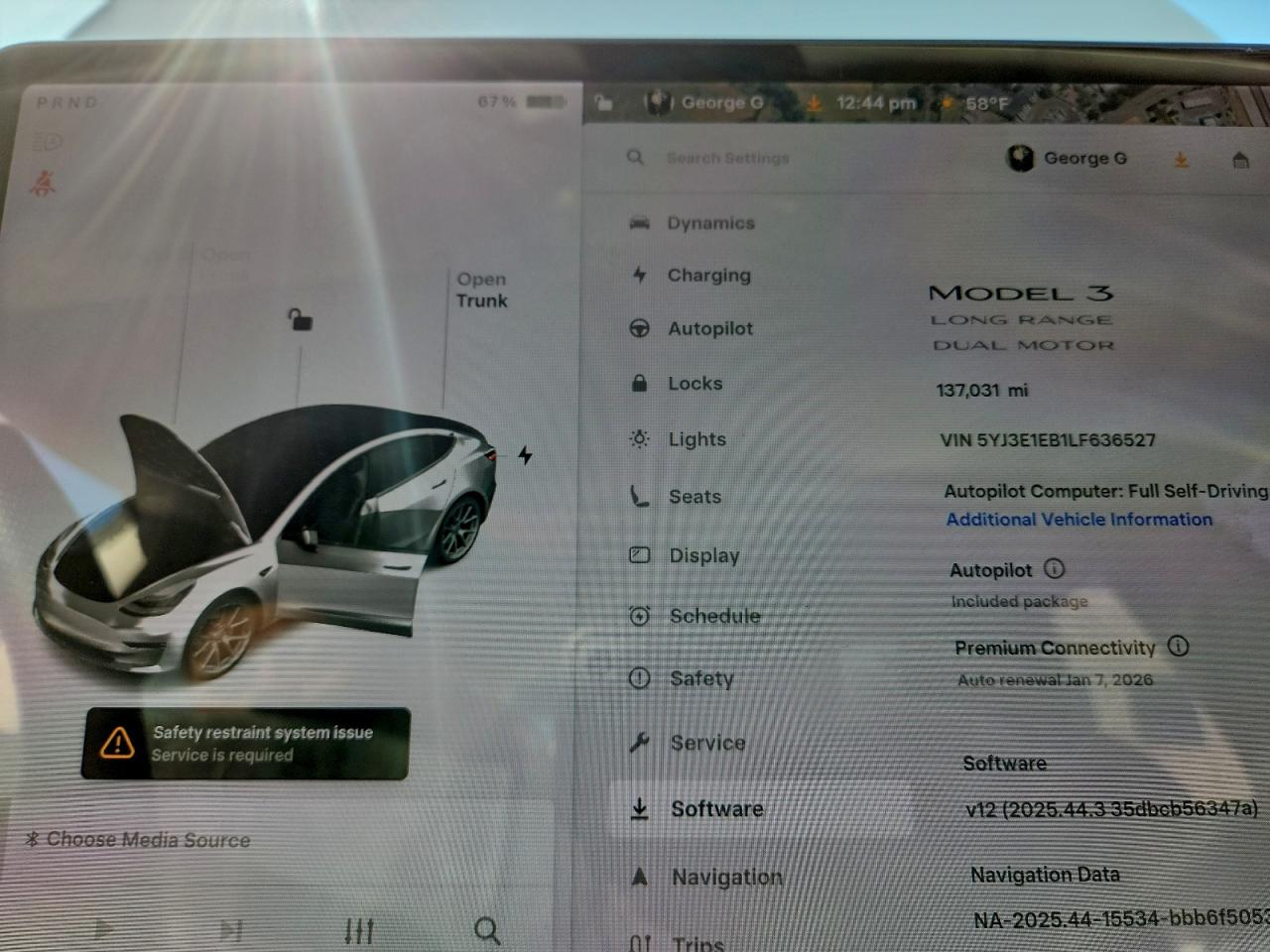Screen dimensions: 1270x952
Task: Tap Choose Media Source
Action: (x=138, y=840)
